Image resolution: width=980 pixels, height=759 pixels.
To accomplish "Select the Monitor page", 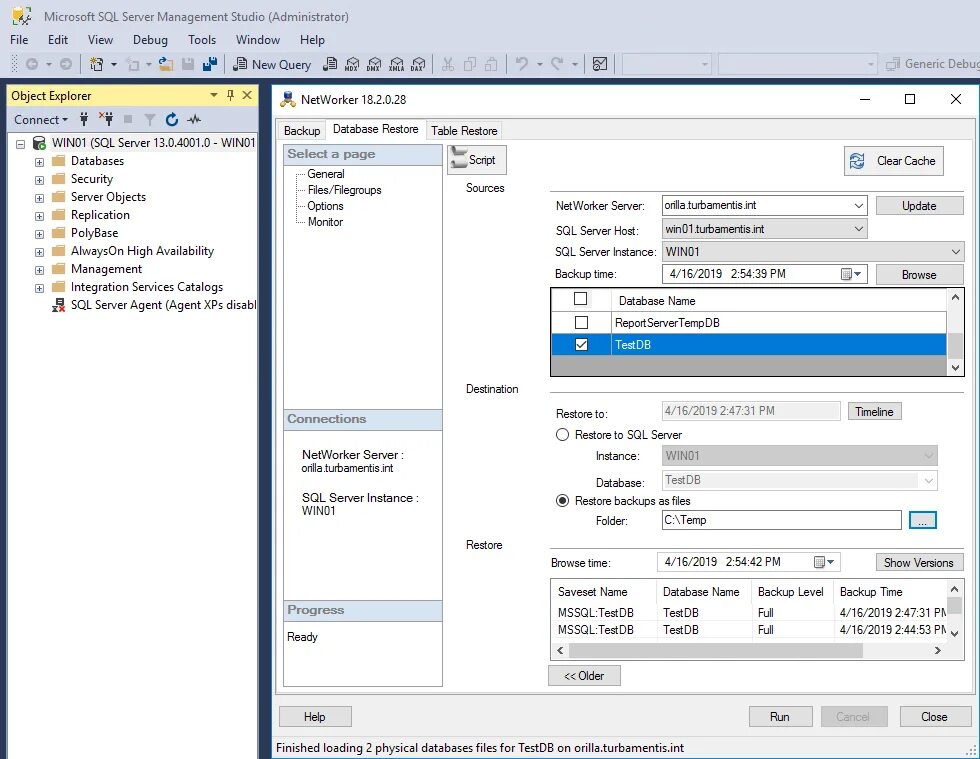I will pos(325,222).
